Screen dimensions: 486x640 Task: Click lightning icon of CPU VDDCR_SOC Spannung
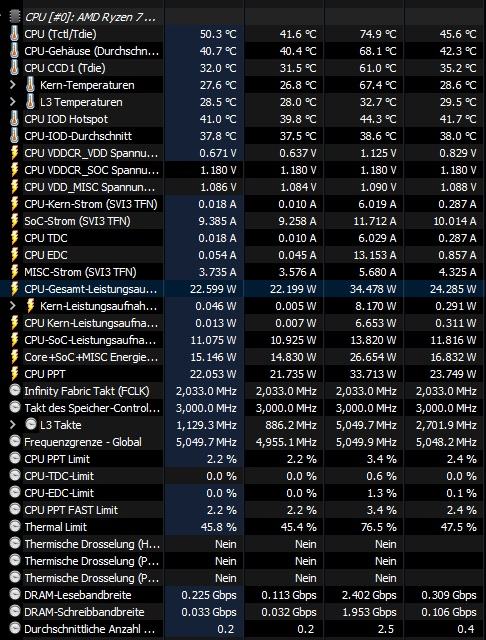coord(14,170)
